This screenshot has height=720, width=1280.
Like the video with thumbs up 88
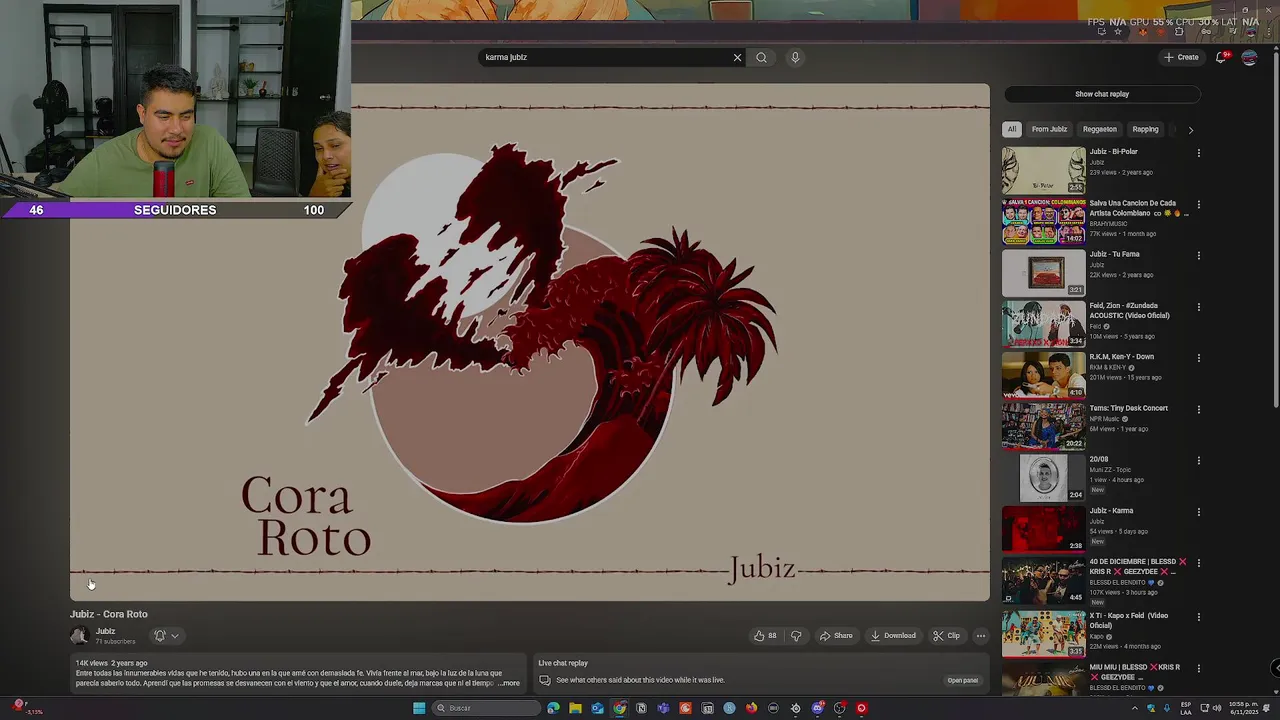(x=765, y=636)
